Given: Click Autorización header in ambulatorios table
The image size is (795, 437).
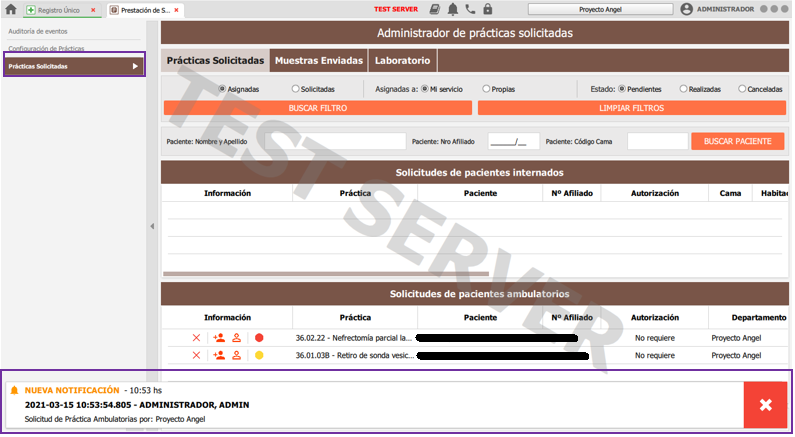Looking at the screenshot, I should coord(655,317).
